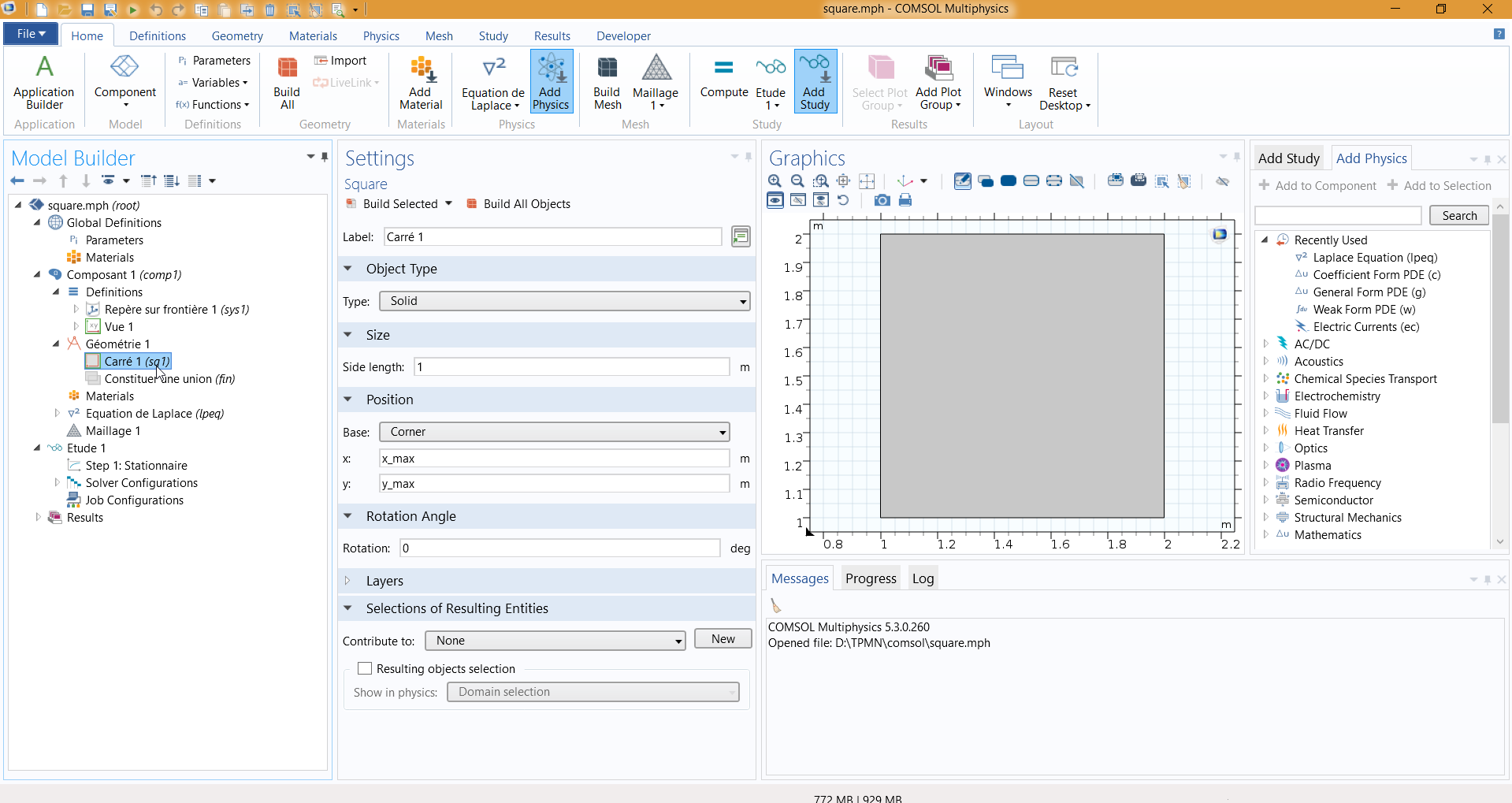Click the Zoom In icon in Graphics
This screenshot has height=803, width=1512.
775,181
